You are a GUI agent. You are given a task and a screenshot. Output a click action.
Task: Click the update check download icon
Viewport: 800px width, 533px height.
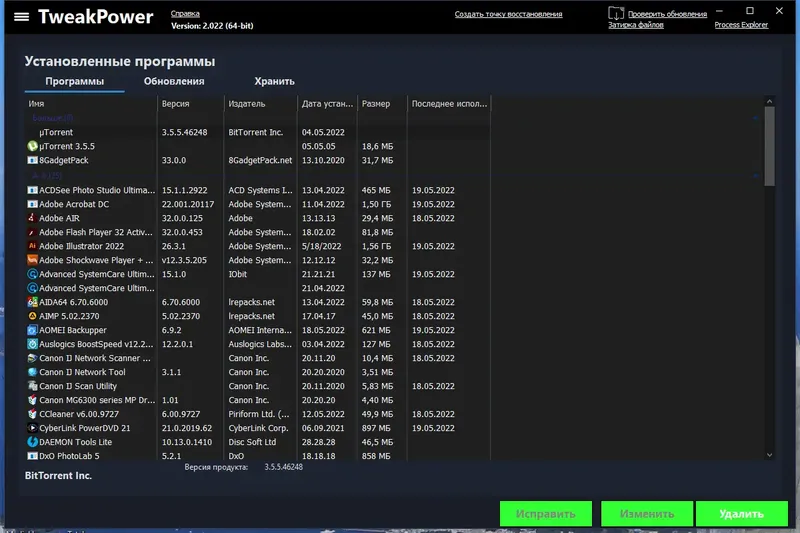[616, 13]
